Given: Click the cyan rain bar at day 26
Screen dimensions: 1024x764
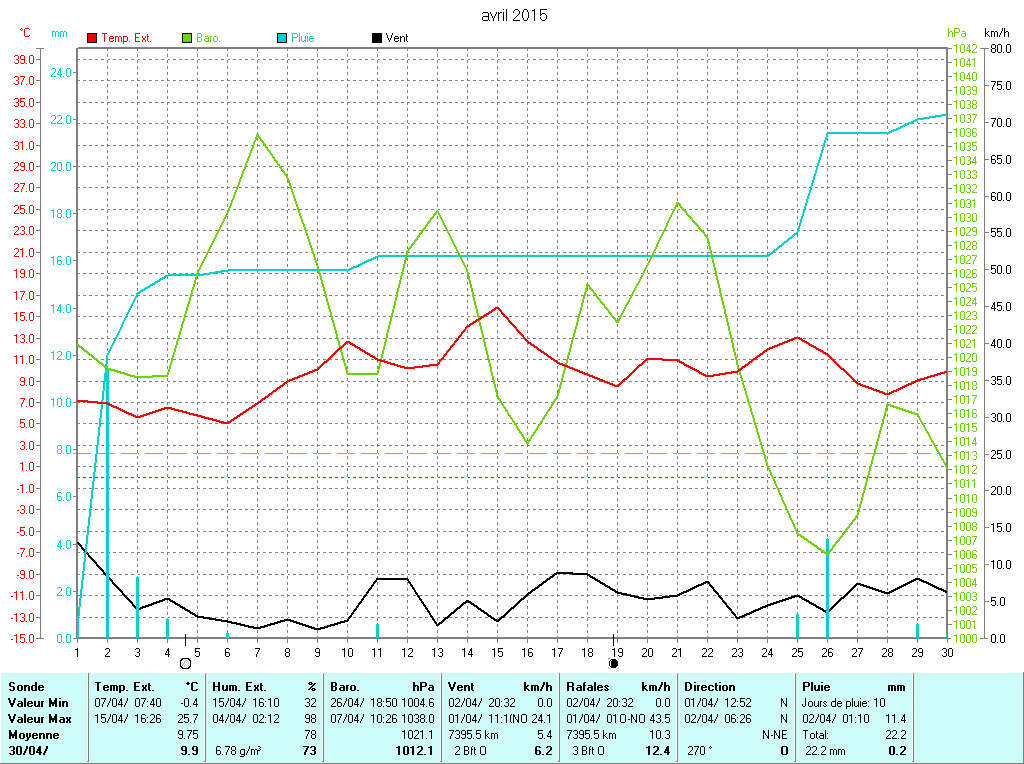Looking at the screenshot, I should pos(827,590).
